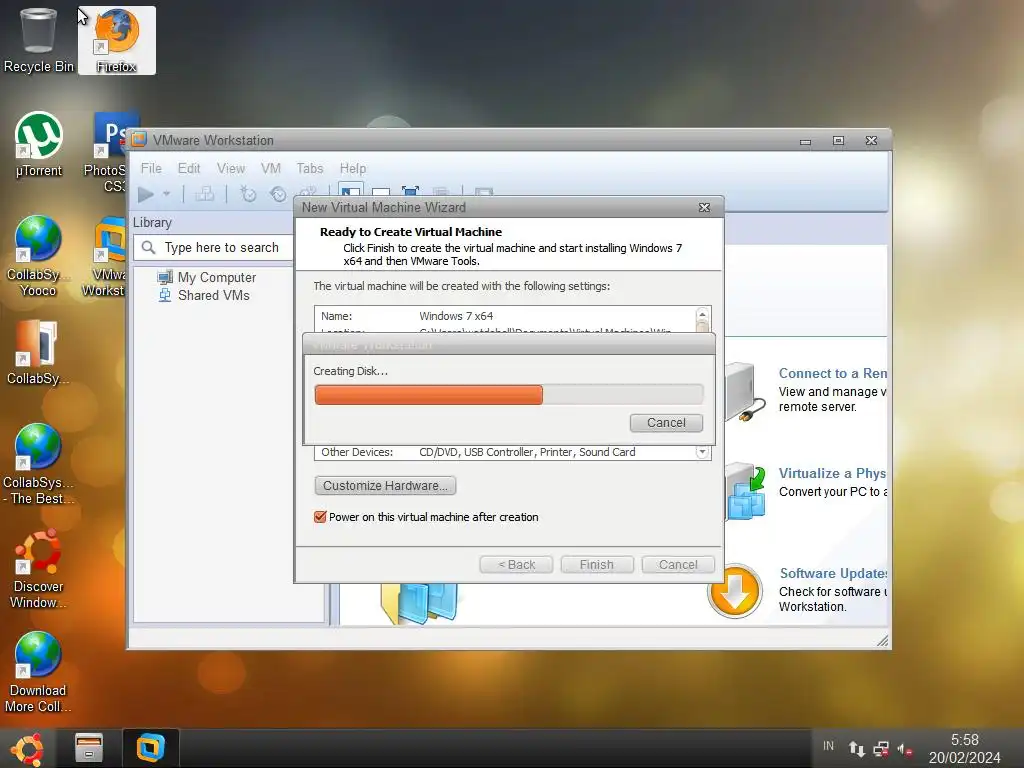Click the Other Devices settings row
This screenshot has height=768, width=1024.
pos(505,452)
